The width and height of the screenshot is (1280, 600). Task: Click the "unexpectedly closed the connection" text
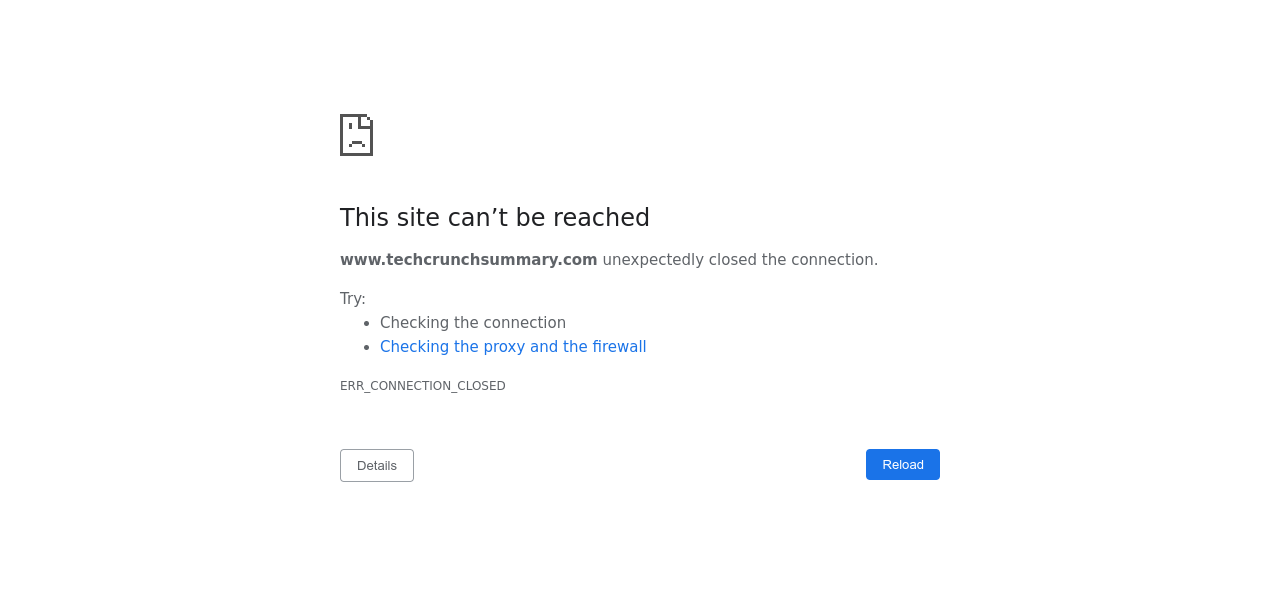740,260
